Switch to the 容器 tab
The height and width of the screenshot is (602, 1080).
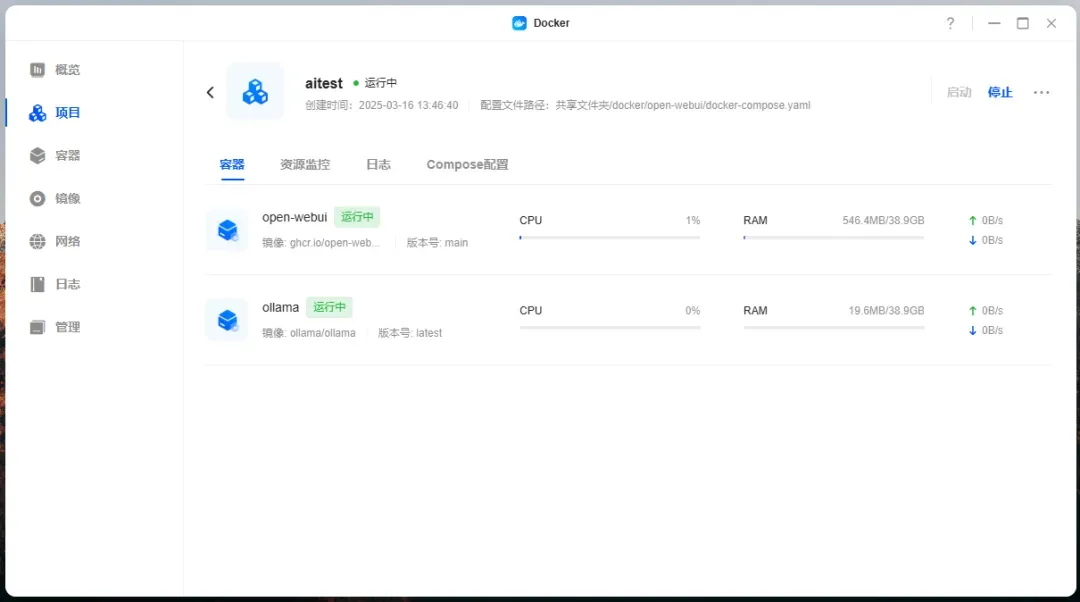232,165
